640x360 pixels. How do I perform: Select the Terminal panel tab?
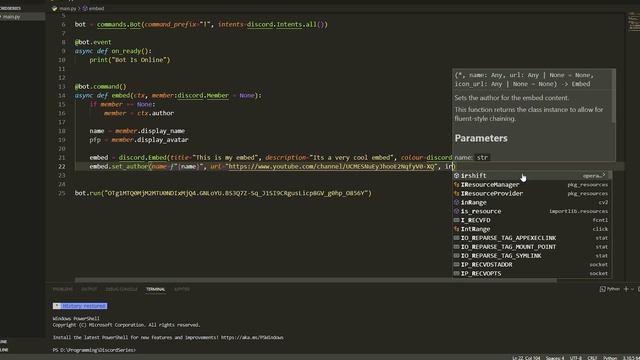tap(156, 289)
